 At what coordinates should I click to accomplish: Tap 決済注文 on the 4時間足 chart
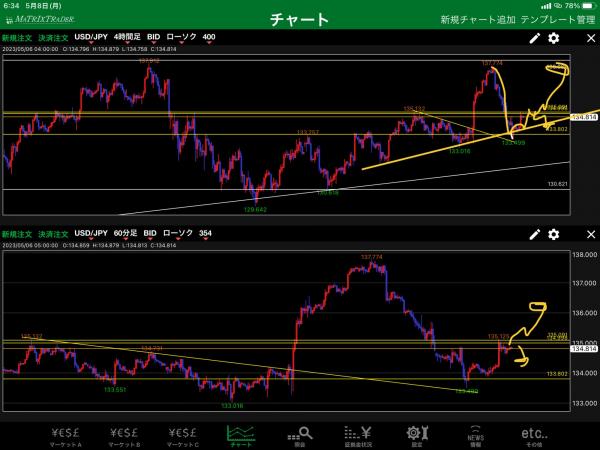[53, 38]
